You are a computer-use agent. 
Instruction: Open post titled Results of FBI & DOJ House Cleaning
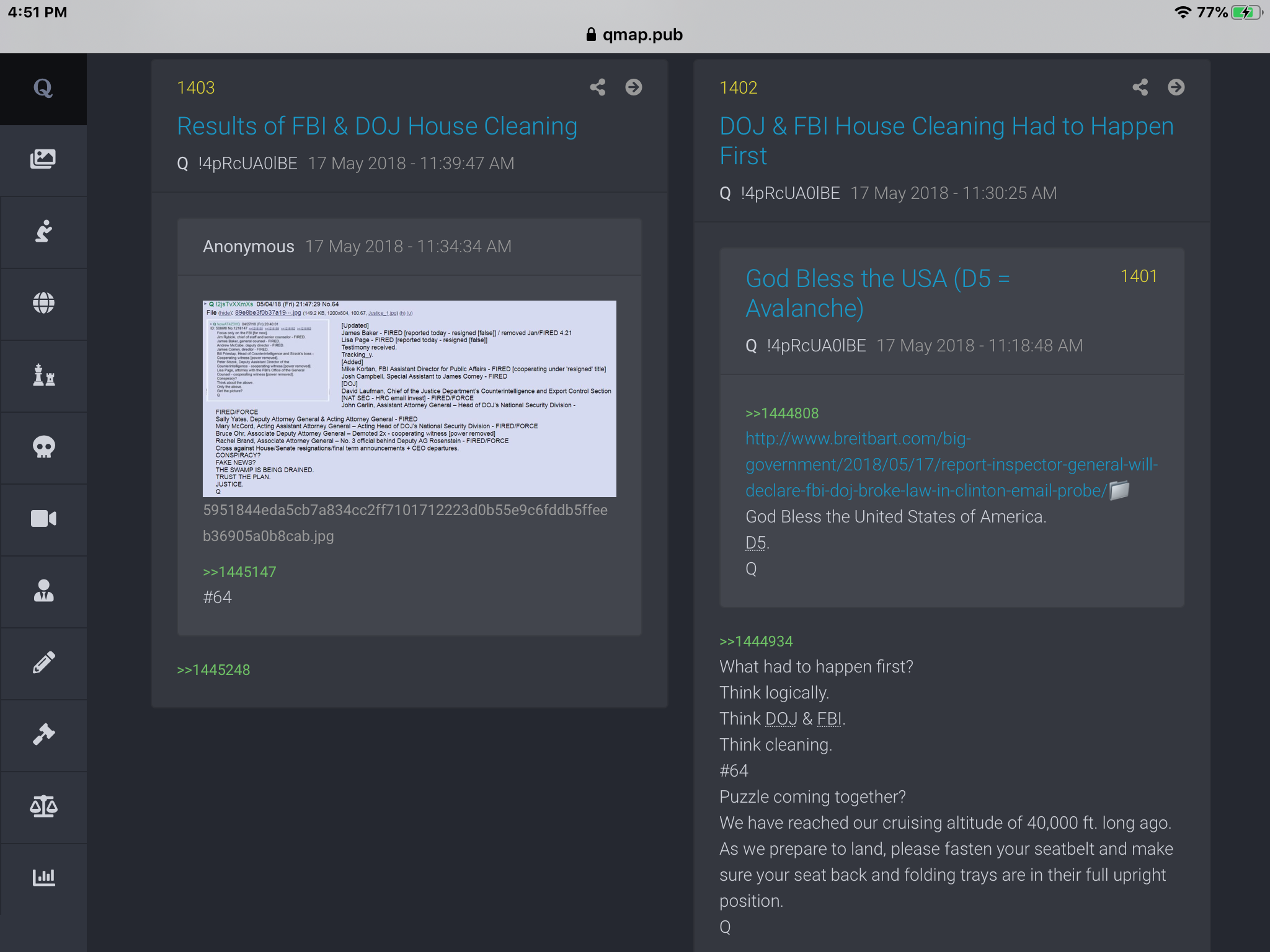(x=377, y=126)
